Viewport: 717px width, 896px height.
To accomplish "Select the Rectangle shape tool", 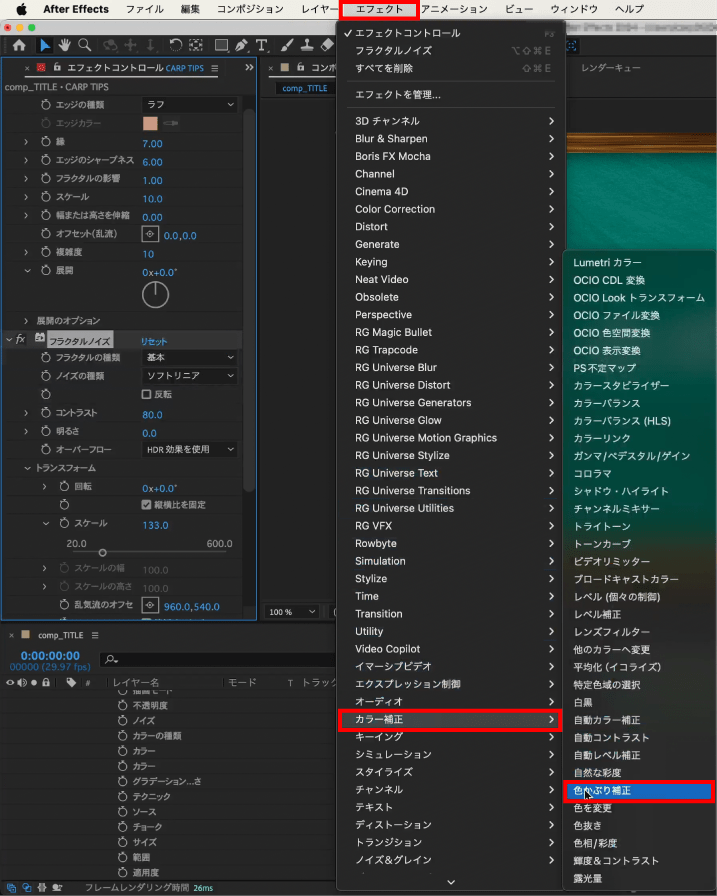I will coord(221,46).
